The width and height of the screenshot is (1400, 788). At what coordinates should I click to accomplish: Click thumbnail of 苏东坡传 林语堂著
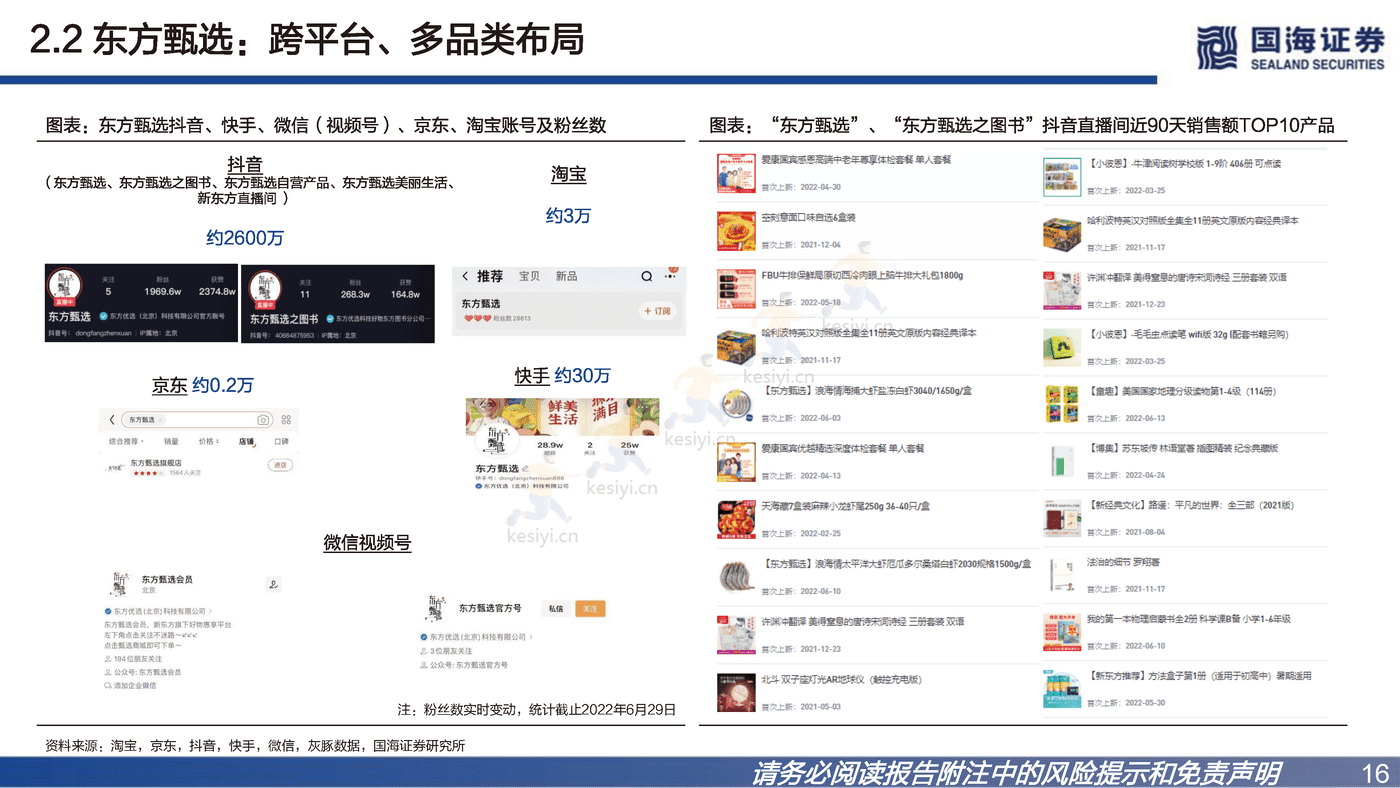coord(1062,462)
